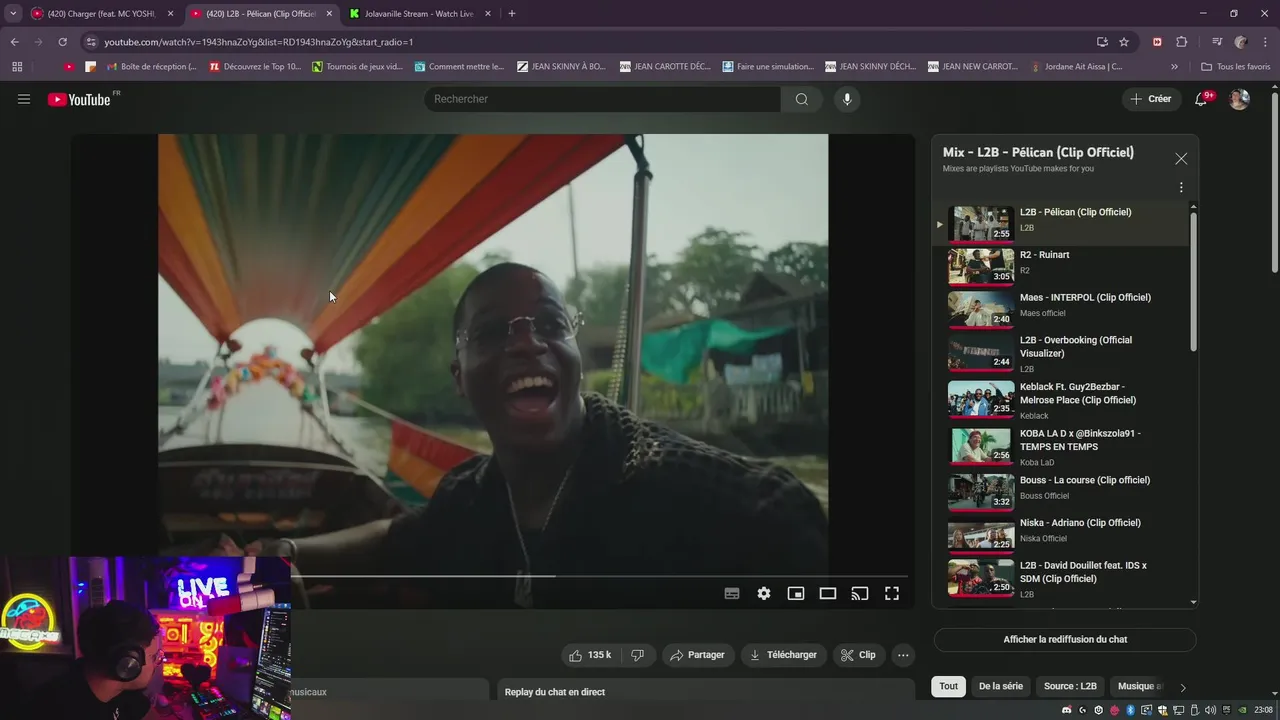Viewport: 1280px width, 720px height.
Task: Select the Tout filter chip
Action: [x=948, y=686]
